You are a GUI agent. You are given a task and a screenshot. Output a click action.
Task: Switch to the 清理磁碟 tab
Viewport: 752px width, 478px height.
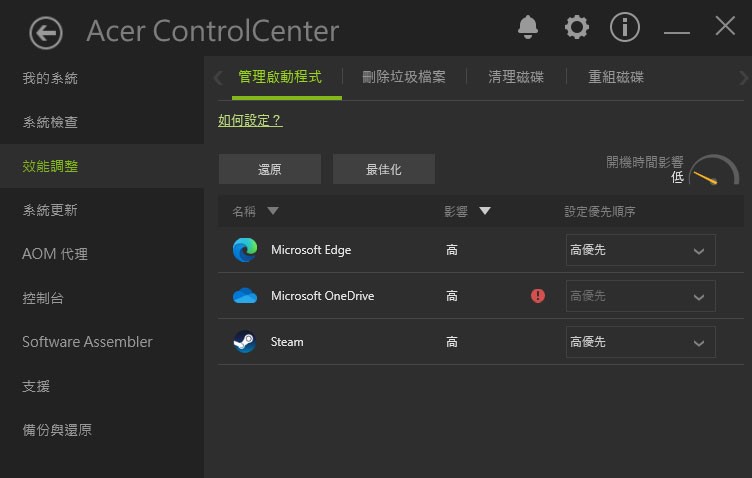coord(516,77)
